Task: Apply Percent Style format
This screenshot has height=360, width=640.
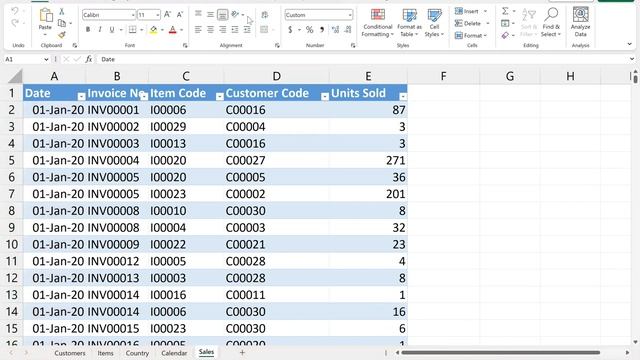Action: (x=310, y=30)
